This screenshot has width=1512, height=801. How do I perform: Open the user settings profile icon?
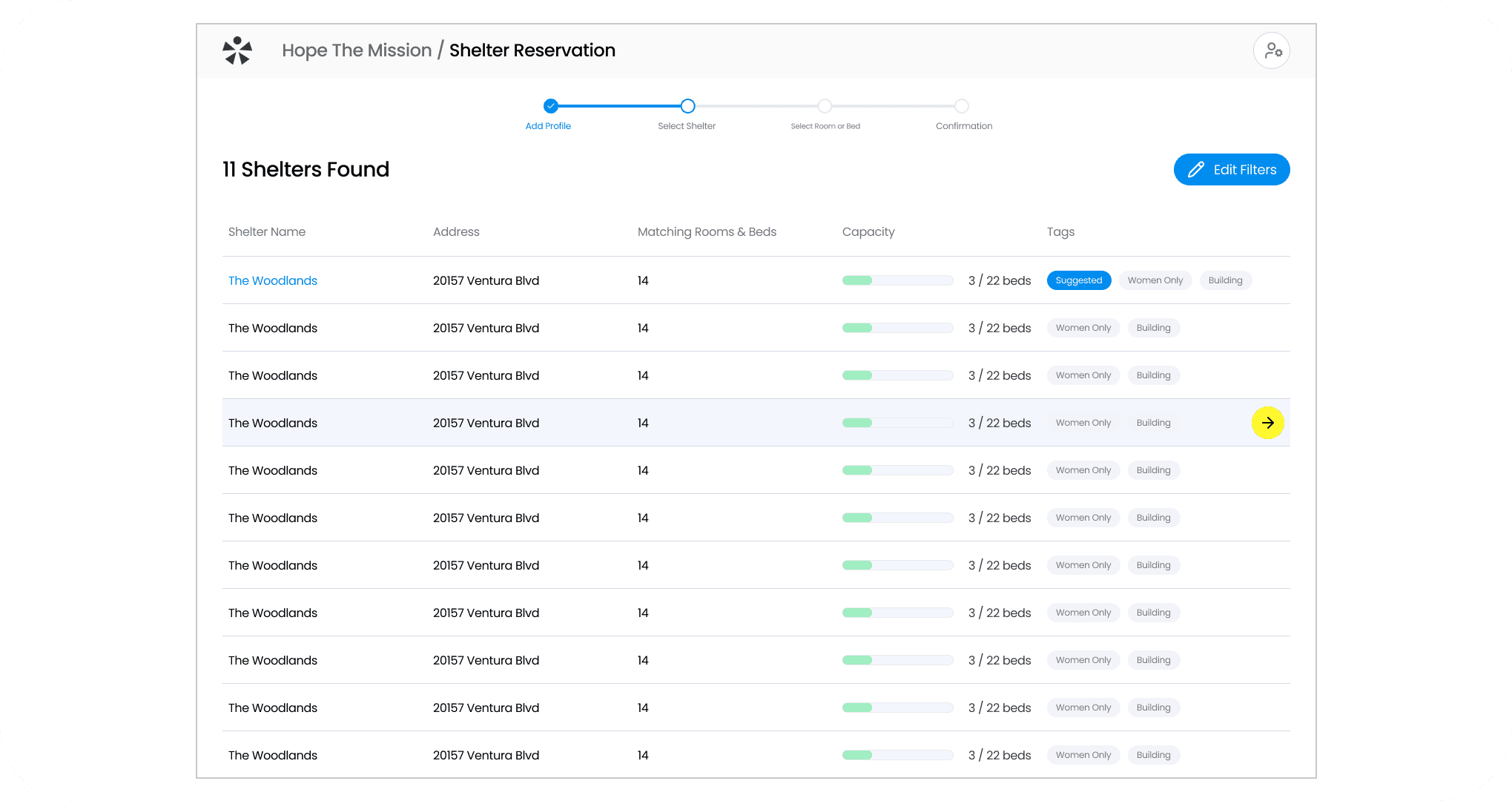point(1272,50)
